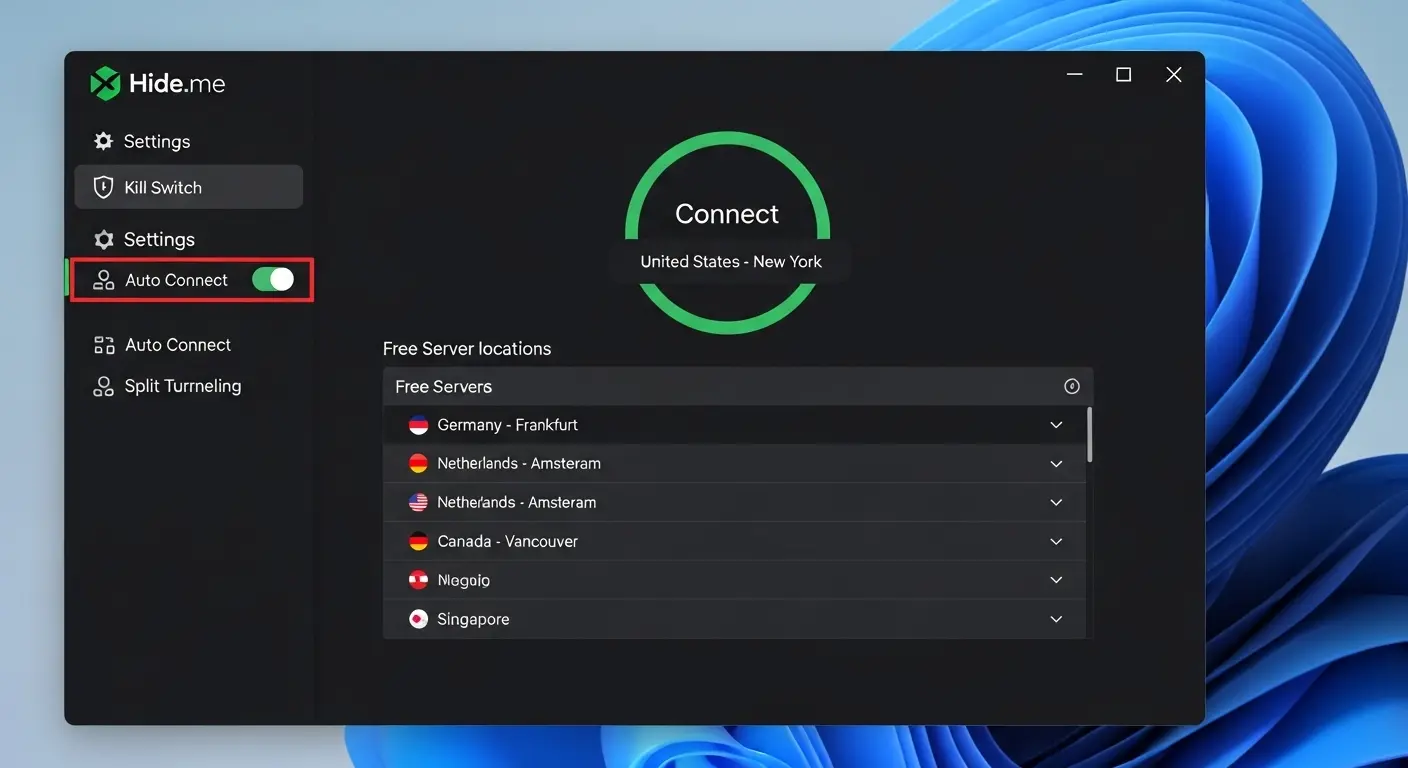The image size is (1408, 768).
Task: Select the Germany - Frankfurt server name
Action: pyautogui.click(x=508, y=425)
